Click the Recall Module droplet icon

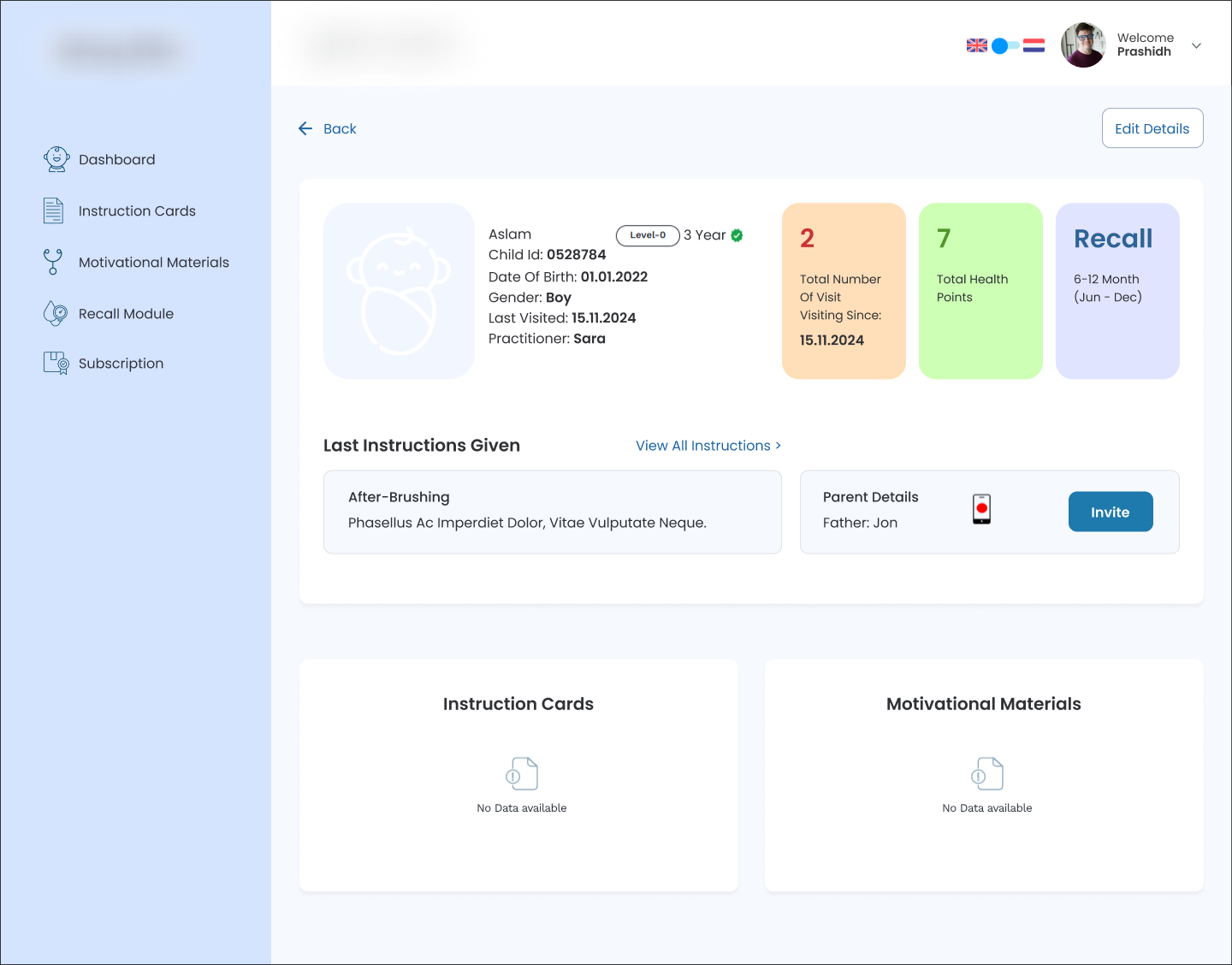coord(56,313)
